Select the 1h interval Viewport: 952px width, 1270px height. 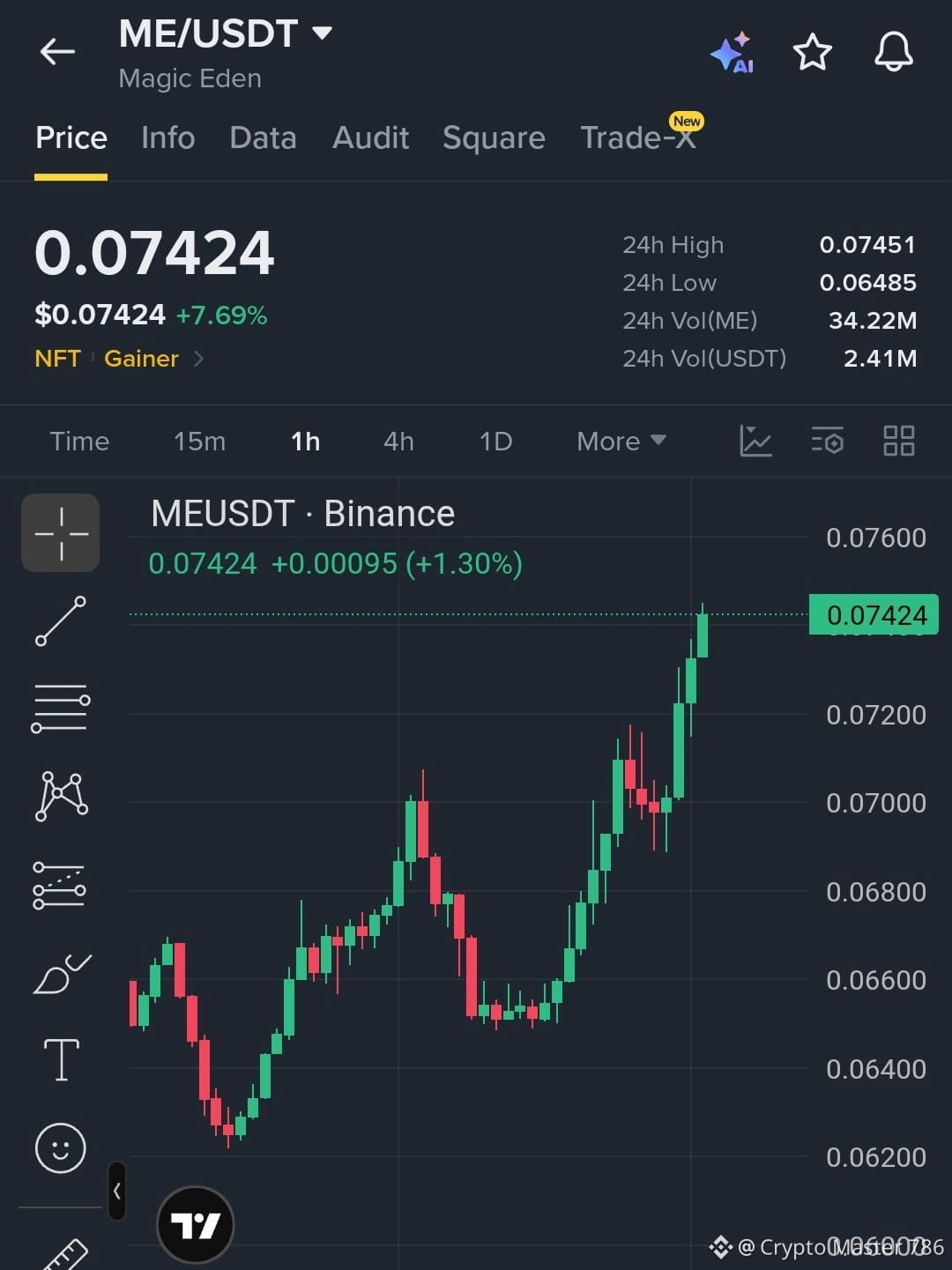click(305, 442)
